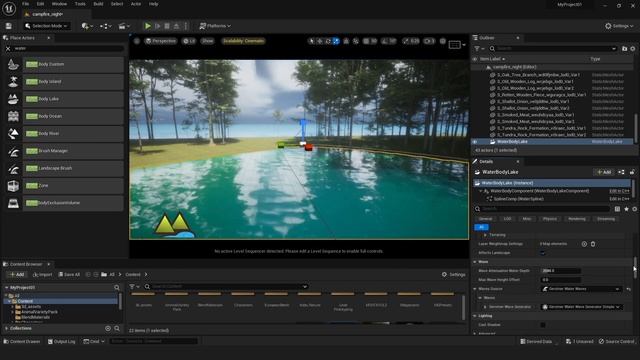Select the WaterBodyLake row in Outliner
The width and height of the screenshot is (640, 360).
pyautogui.click(x=552, y=142)
